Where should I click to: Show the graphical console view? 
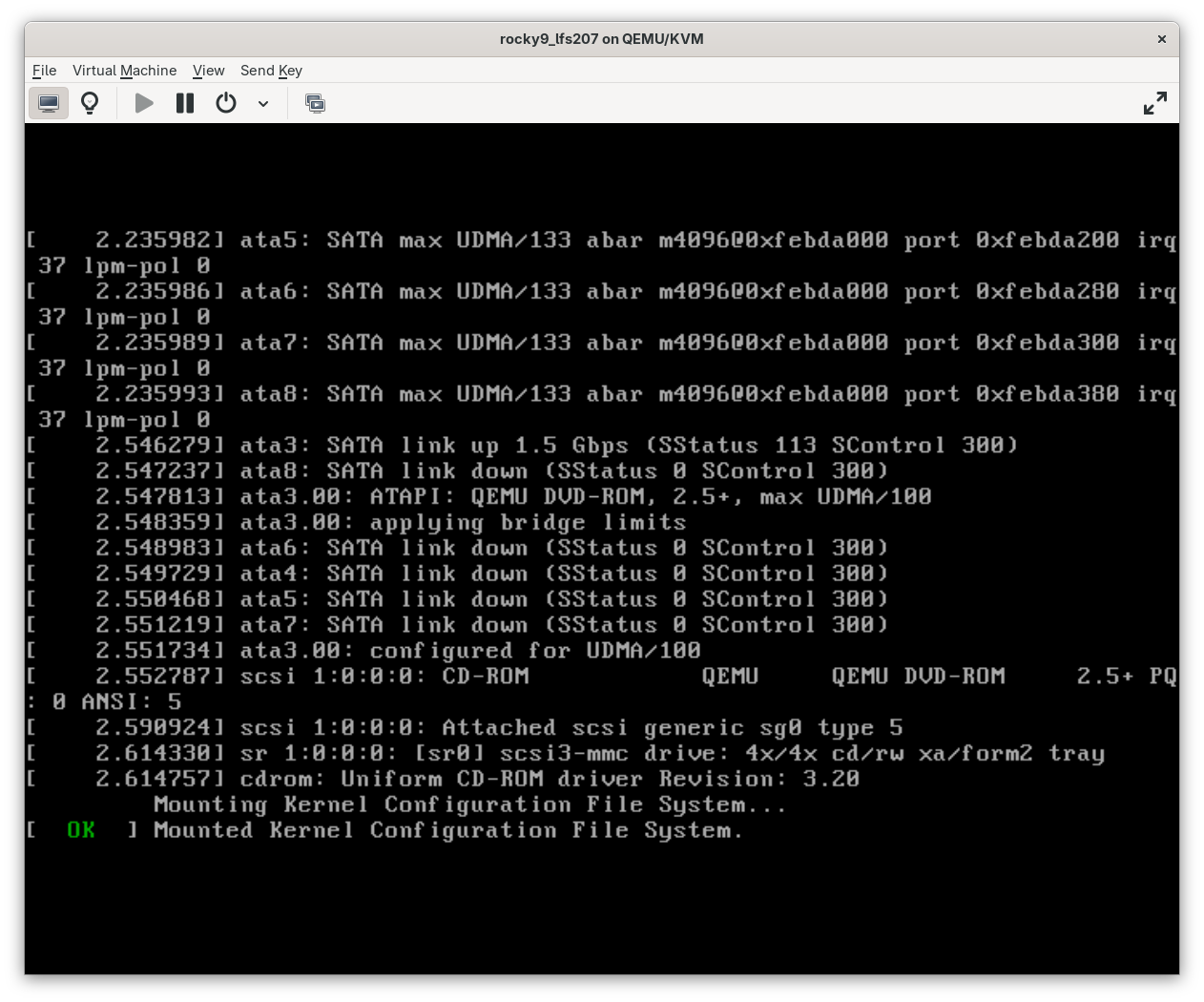[x=48, y=103]
